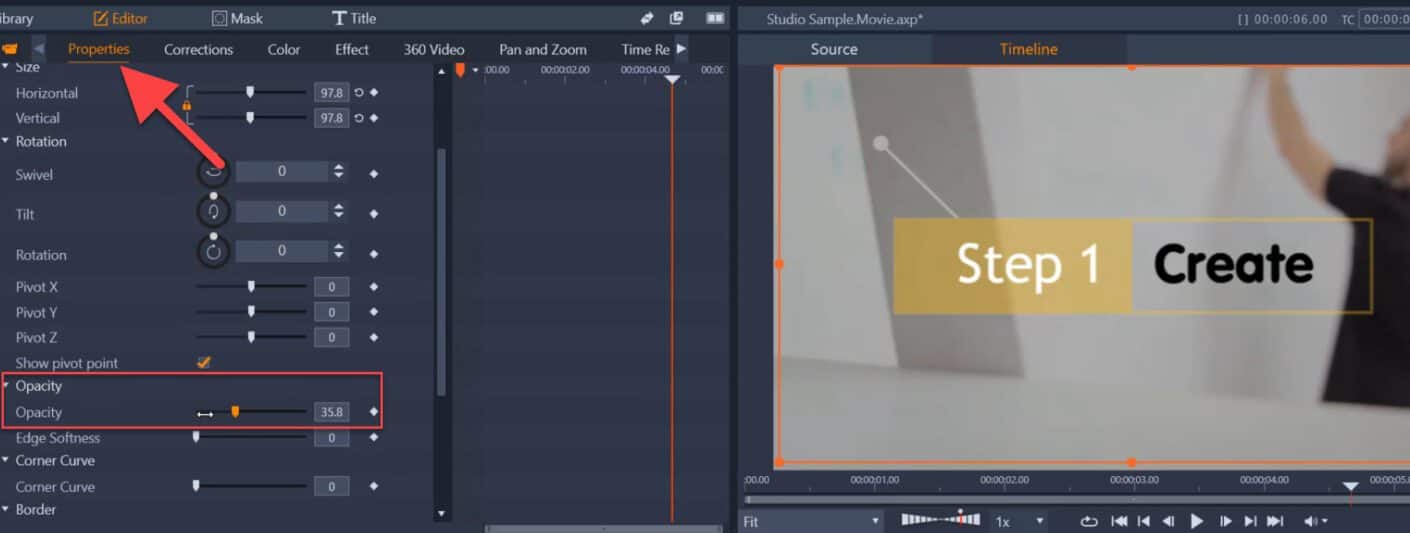Switch to the Corrections tab
The image size is (1410, 533).
tap(198, 49)
